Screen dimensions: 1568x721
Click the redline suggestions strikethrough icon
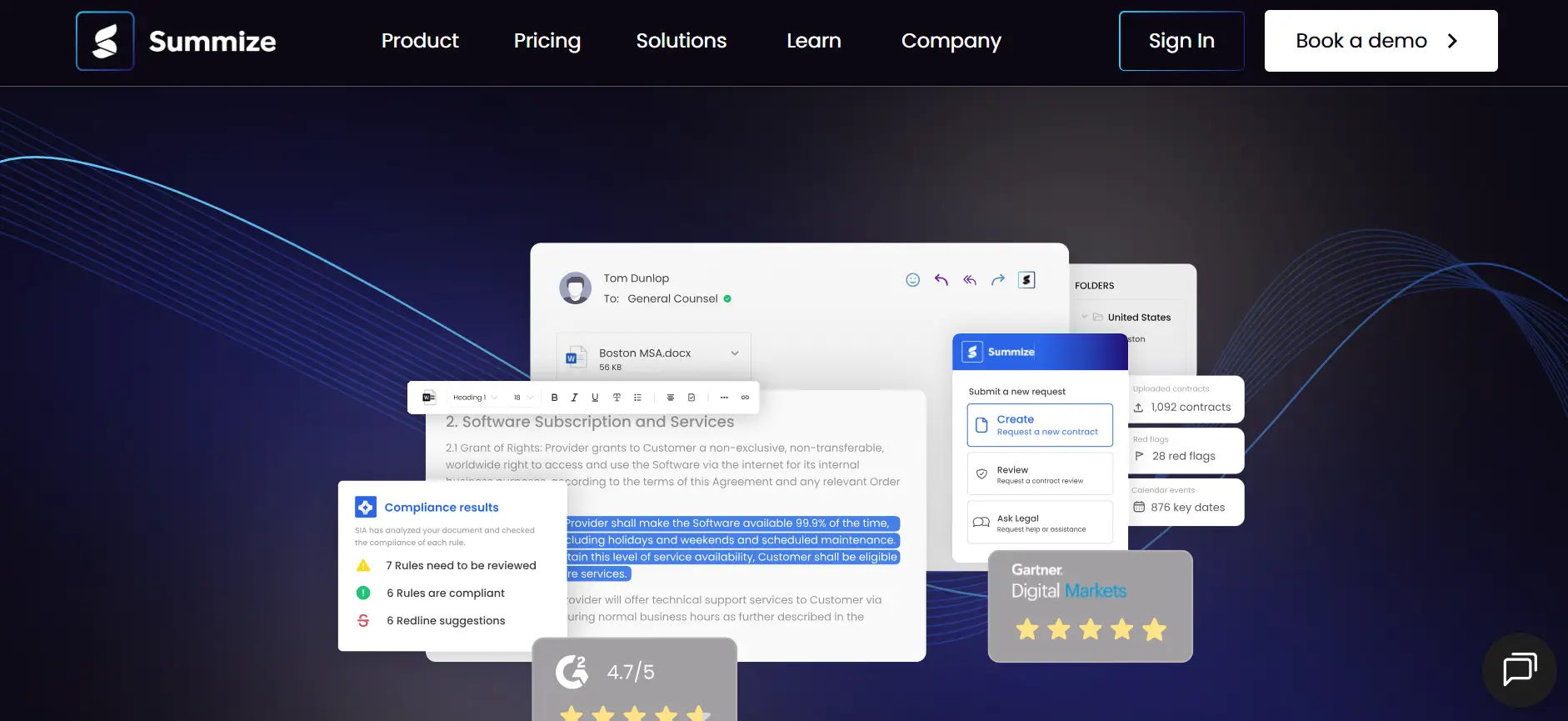[363, 620]
